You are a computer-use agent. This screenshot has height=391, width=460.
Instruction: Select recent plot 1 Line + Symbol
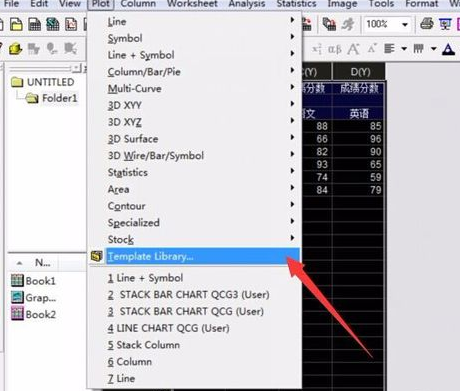coord(145,278)
